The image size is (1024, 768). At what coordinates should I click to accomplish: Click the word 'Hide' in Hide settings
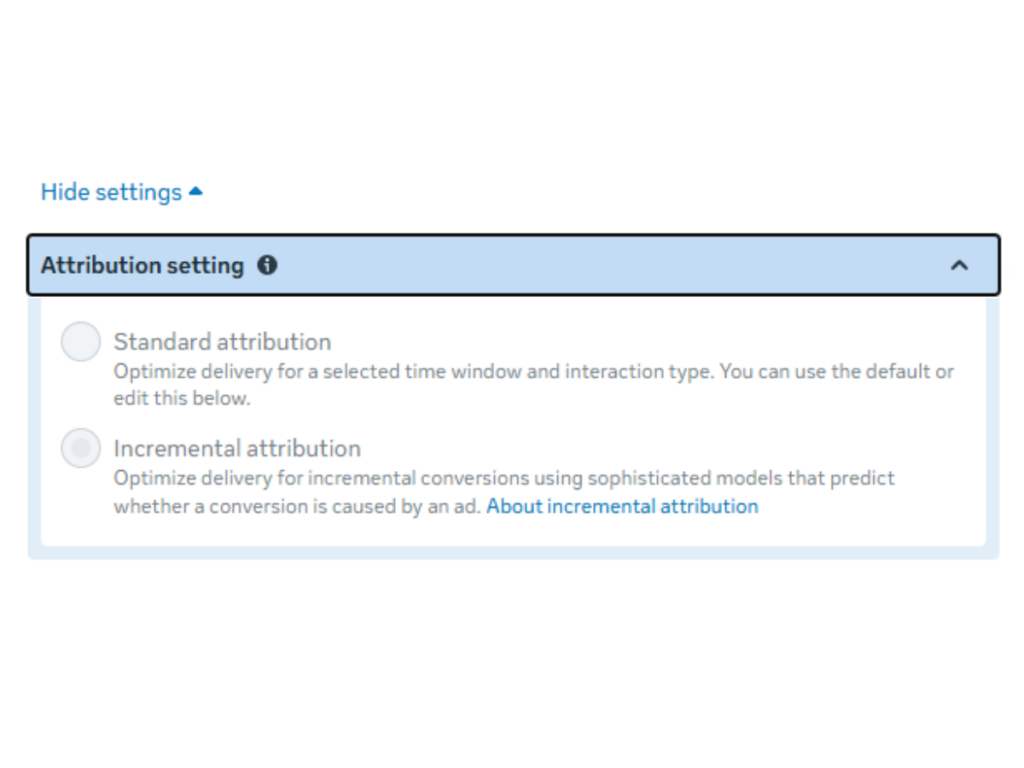pos(64,192)
